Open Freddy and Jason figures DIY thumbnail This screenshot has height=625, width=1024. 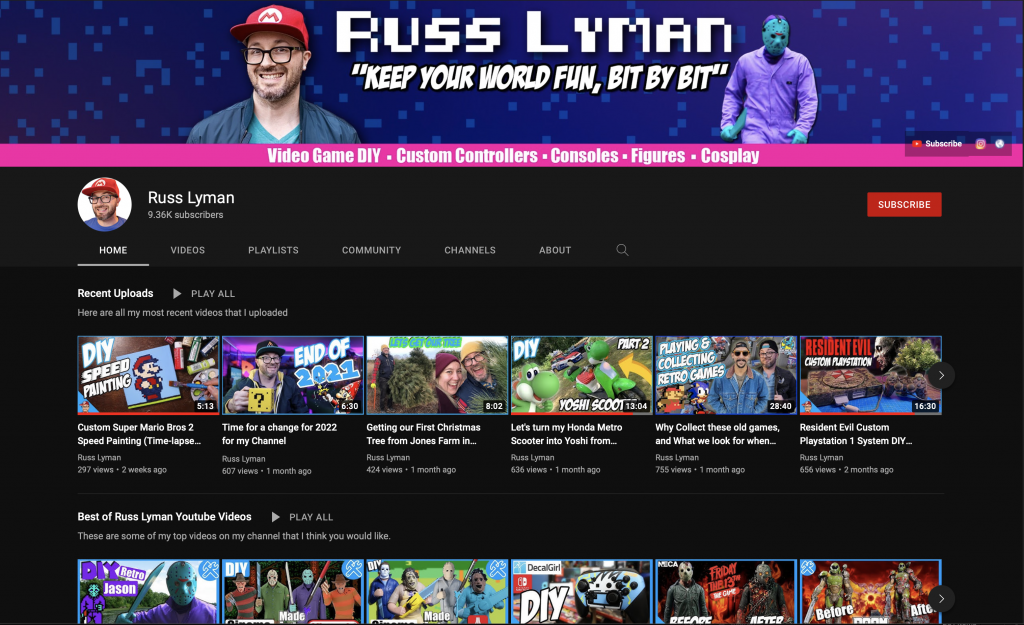click(x=293, y=592)
